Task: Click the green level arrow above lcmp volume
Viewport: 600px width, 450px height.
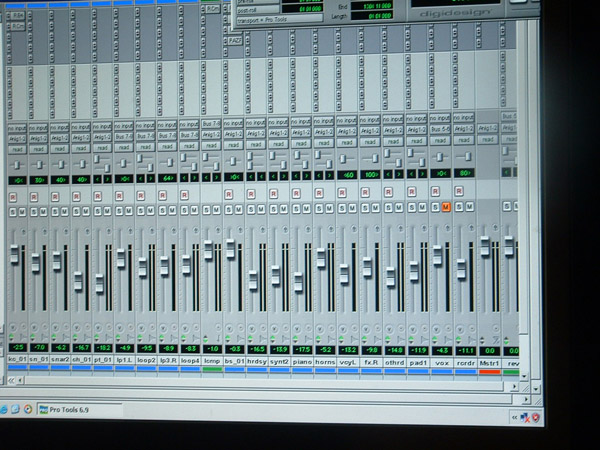Action: pyautogui.click(x=206, y=339)
